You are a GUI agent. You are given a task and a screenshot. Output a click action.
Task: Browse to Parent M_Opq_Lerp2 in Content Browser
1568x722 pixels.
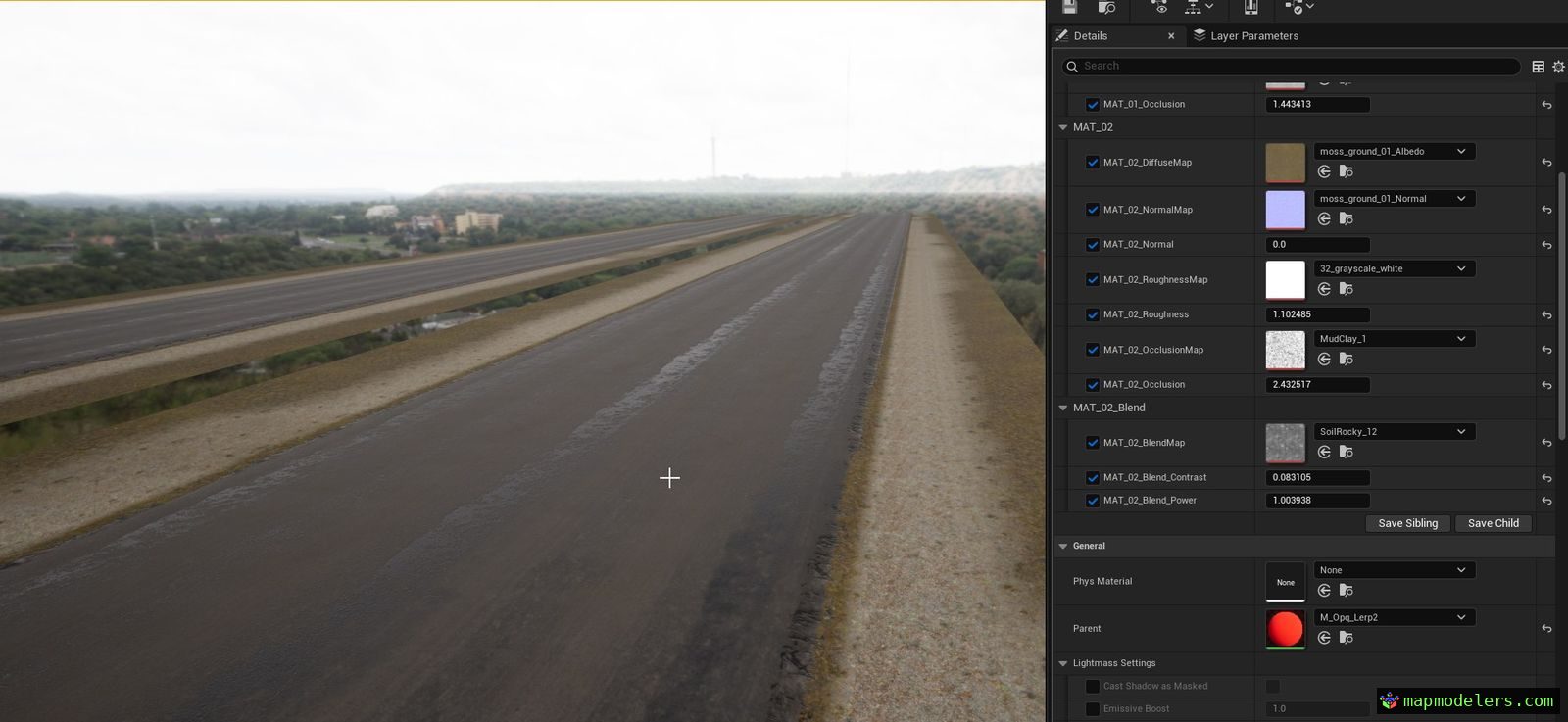pos(1347,638)
